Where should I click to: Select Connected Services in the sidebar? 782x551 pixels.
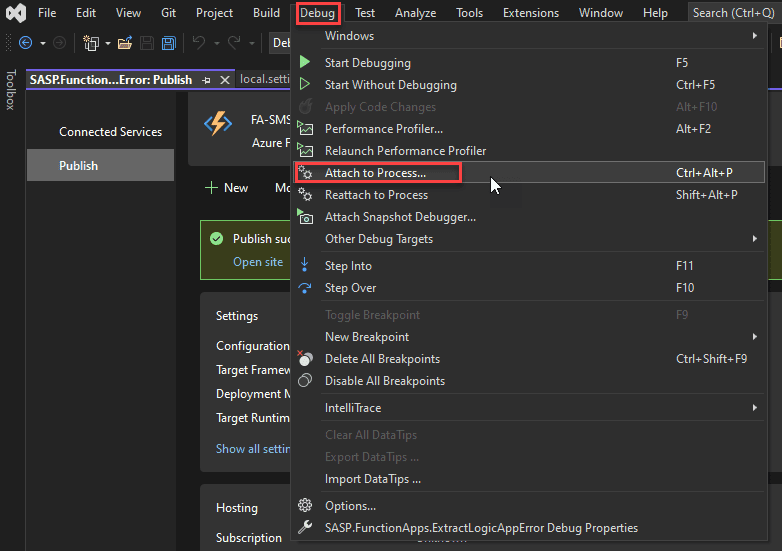[x=110, y=132]
